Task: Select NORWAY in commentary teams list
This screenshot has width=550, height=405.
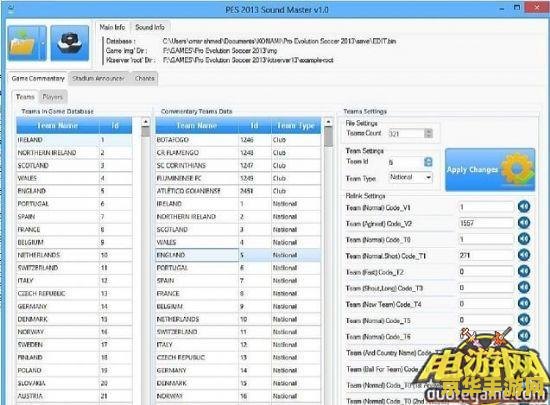Action: pos(238,396)
